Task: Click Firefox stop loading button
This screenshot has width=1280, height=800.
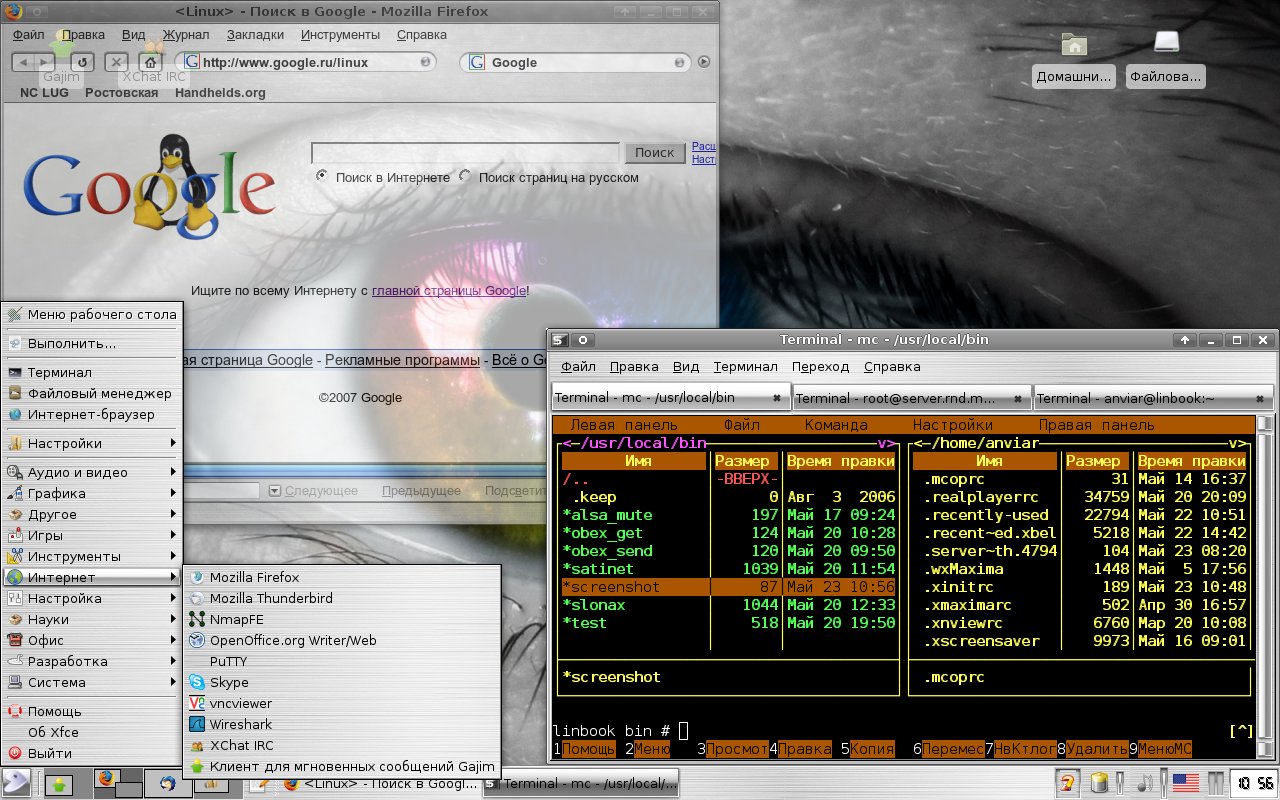Action: (x=116, y=62)
